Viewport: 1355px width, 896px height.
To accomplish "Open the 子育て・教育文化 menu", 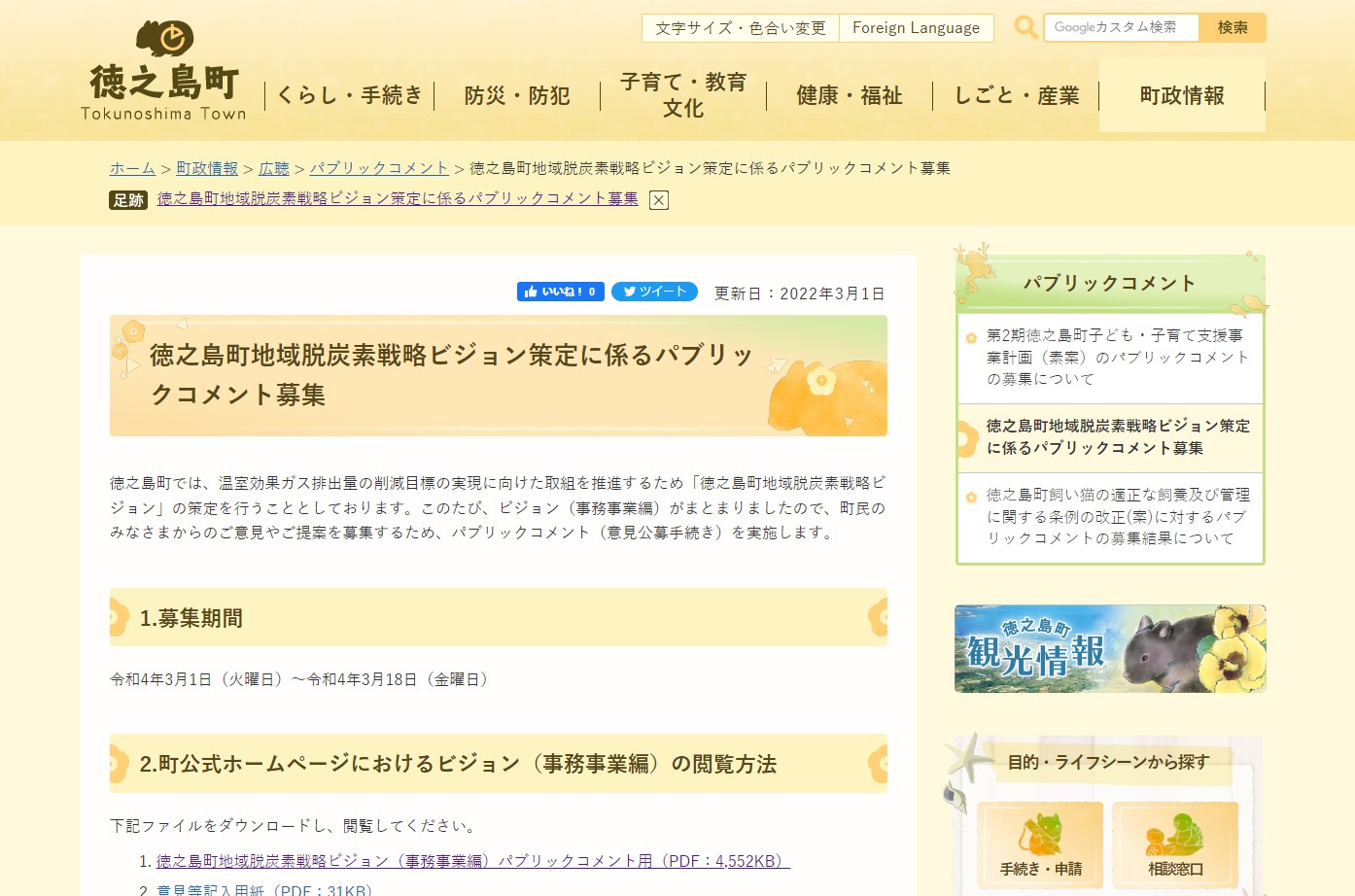I will pyautogui.click(x=683, y=94).
